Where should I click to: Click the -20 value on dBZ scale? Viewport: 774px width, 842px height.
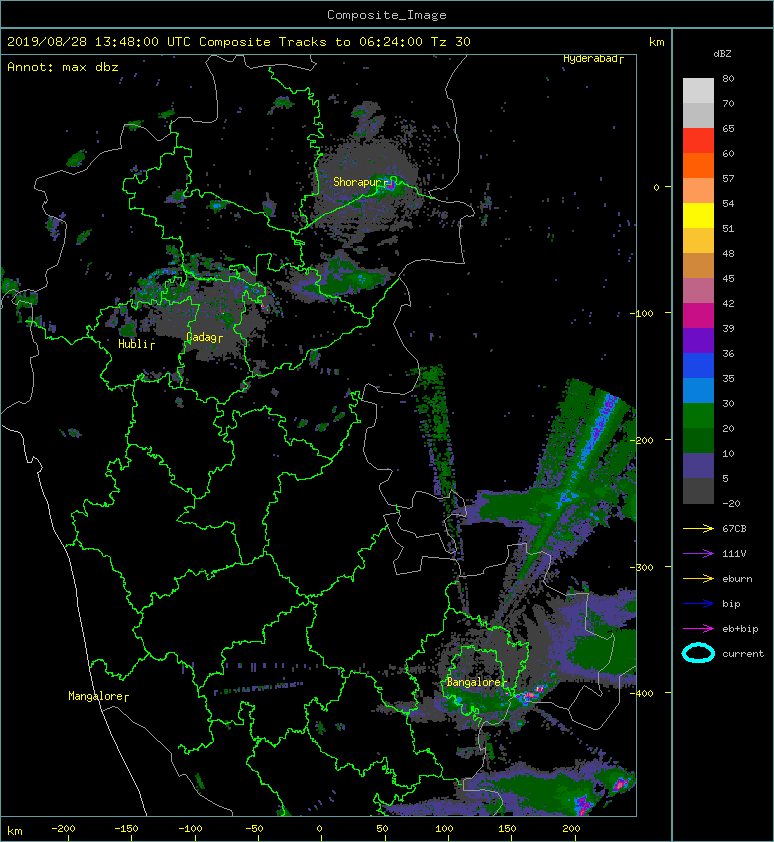pyautogui.click(x=731, y=504)
